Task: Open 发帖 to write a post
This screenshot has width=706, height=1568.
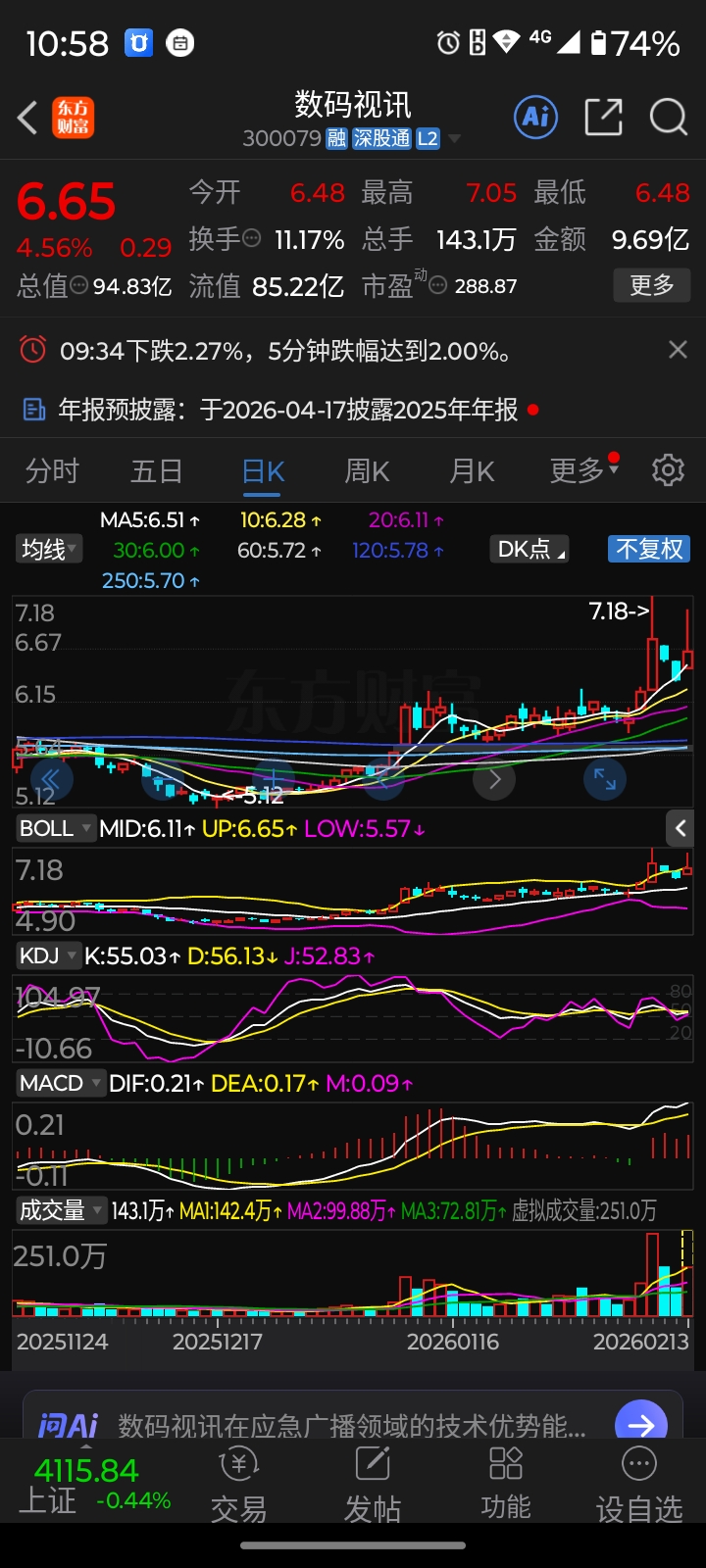Action: (373, 1486)
